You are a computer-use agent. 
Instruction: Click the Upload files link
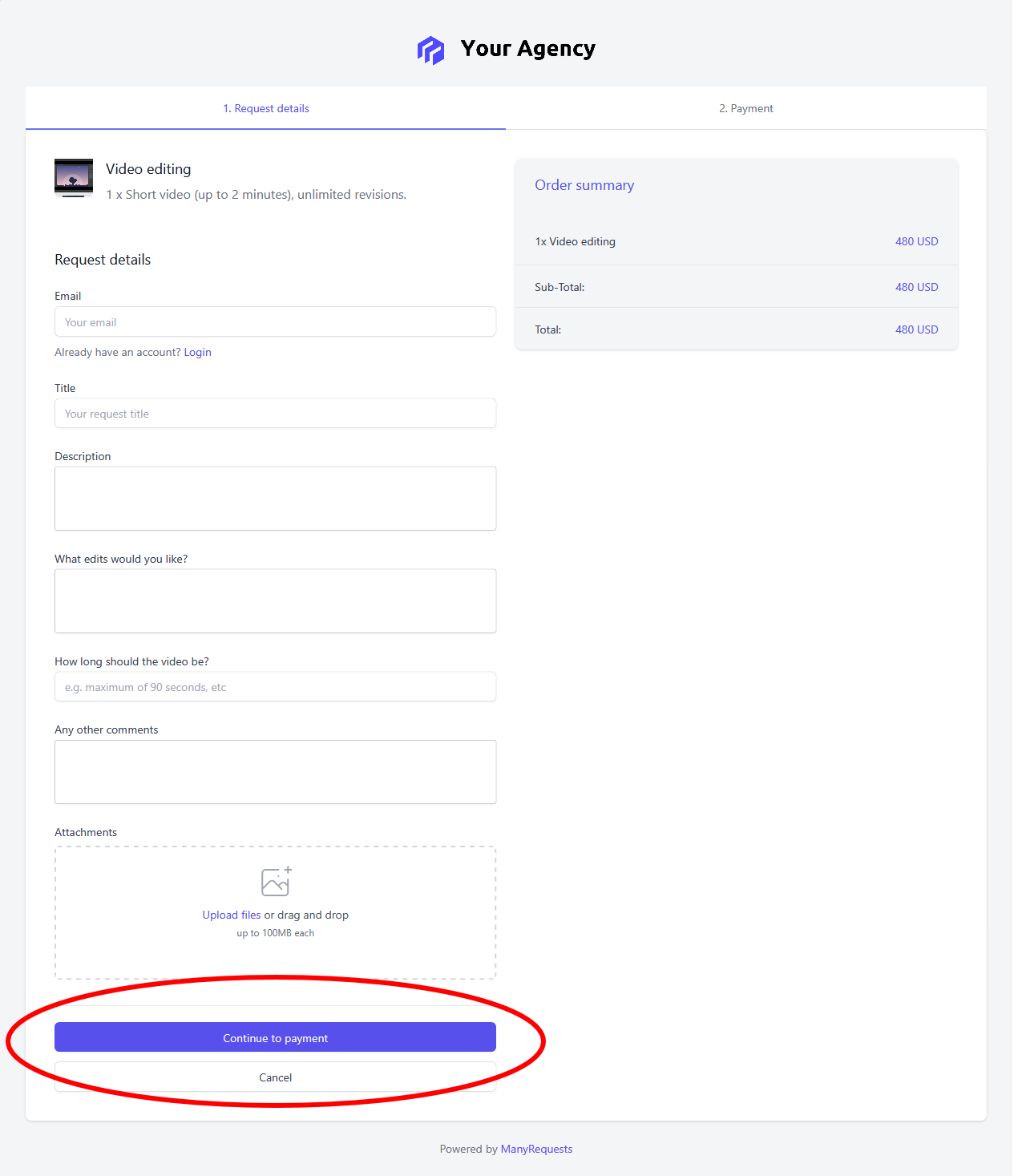point(232,915)
